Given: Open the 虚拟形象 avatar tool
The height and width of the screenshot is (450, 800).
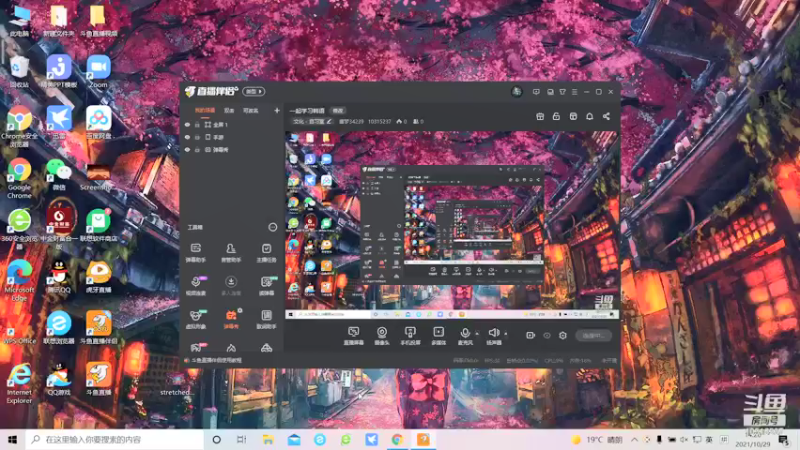Looking at the screenshot, I should coord(195,319).
